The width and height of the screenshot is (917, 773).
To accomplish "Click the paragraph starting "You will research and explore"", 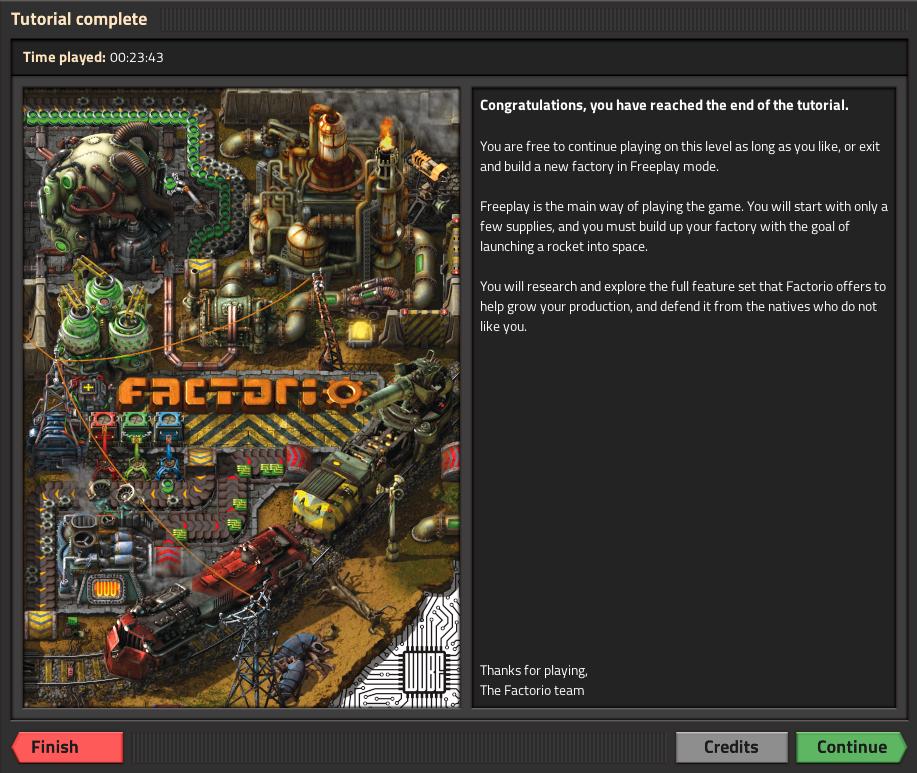I will [x=682, y=306].
